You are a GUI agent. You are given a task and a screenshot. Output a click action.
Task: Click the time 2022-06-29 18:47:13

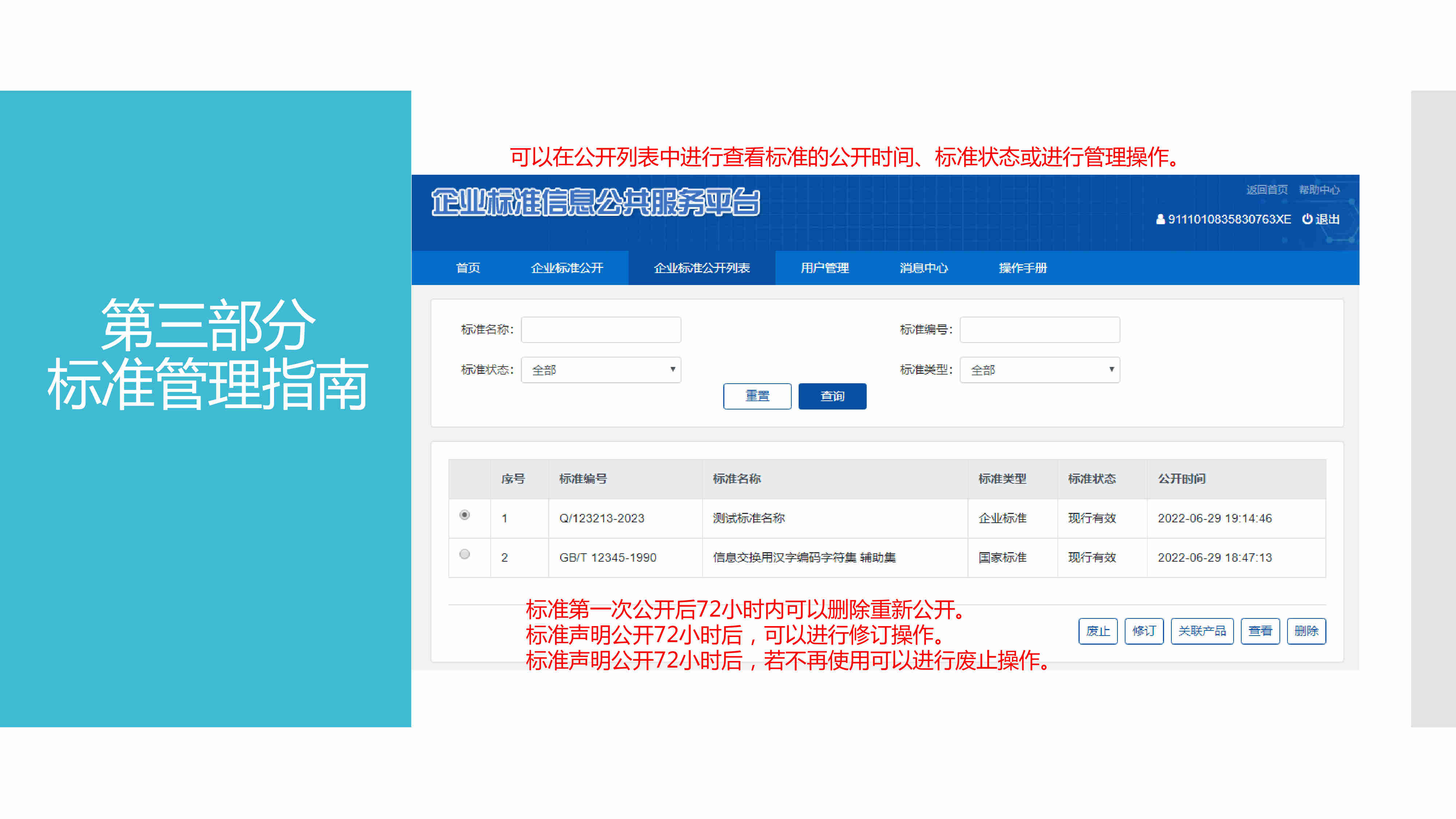click(x=1215, y=557)
